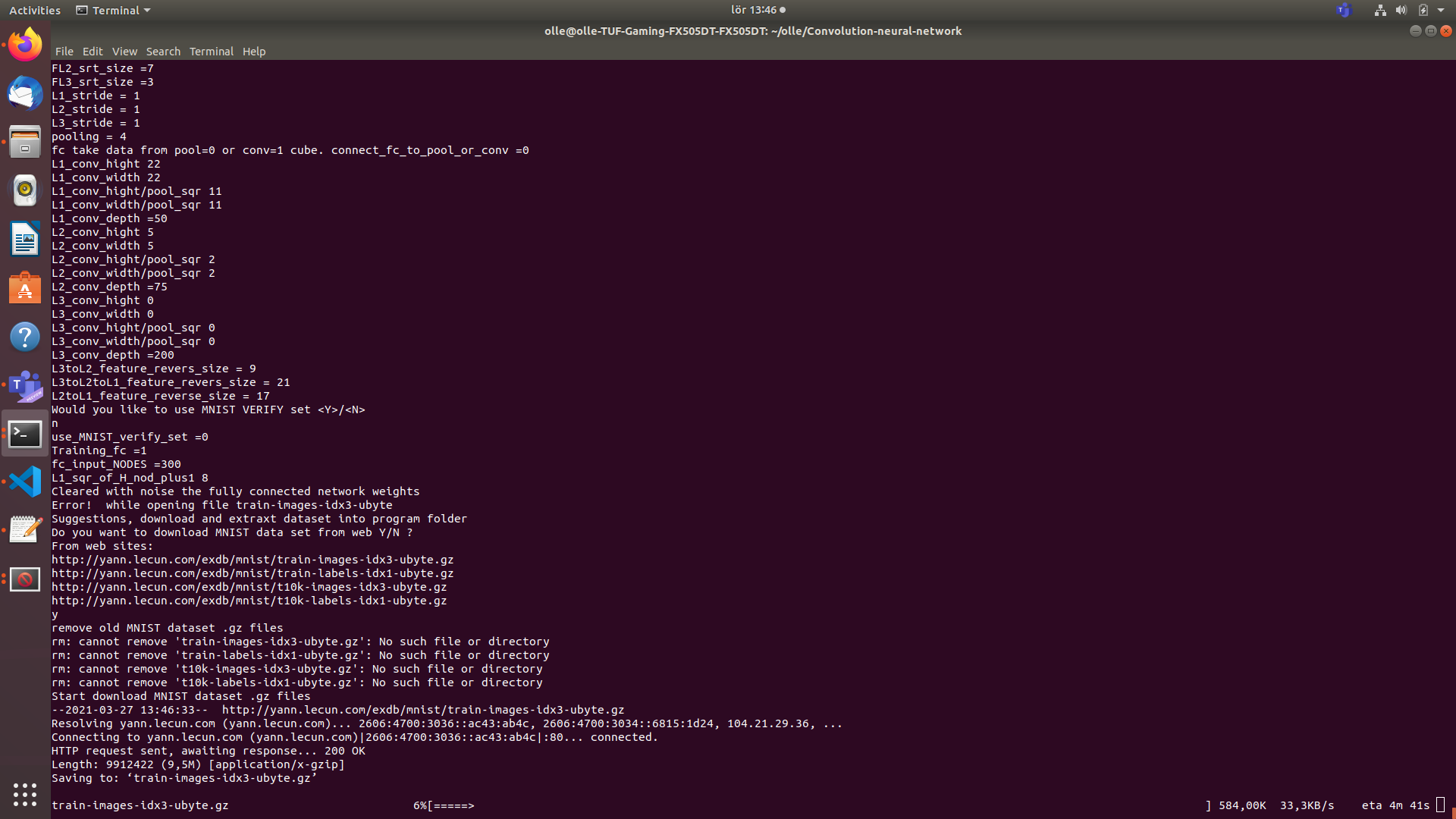Screen dimensions: 1456x819
Task: Open Visual Studio Code from dock
Action: click(x=25, y=482)
